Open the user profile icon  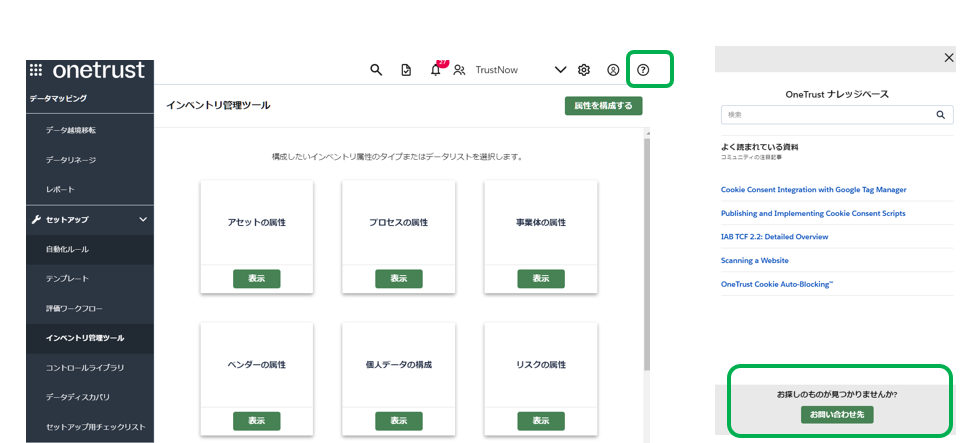[x=613, y=70]
